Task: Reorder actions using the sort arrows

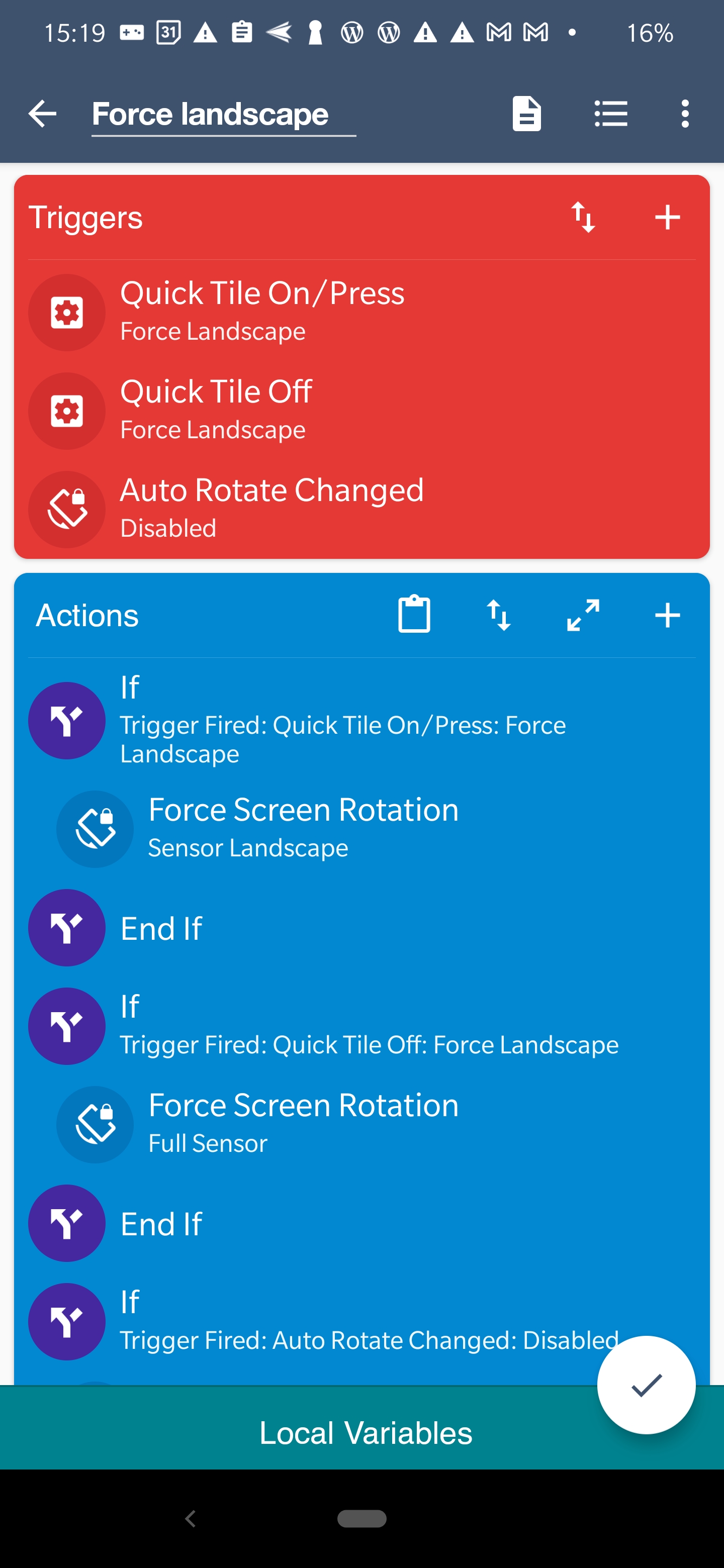Action: [x=498, y=615]
